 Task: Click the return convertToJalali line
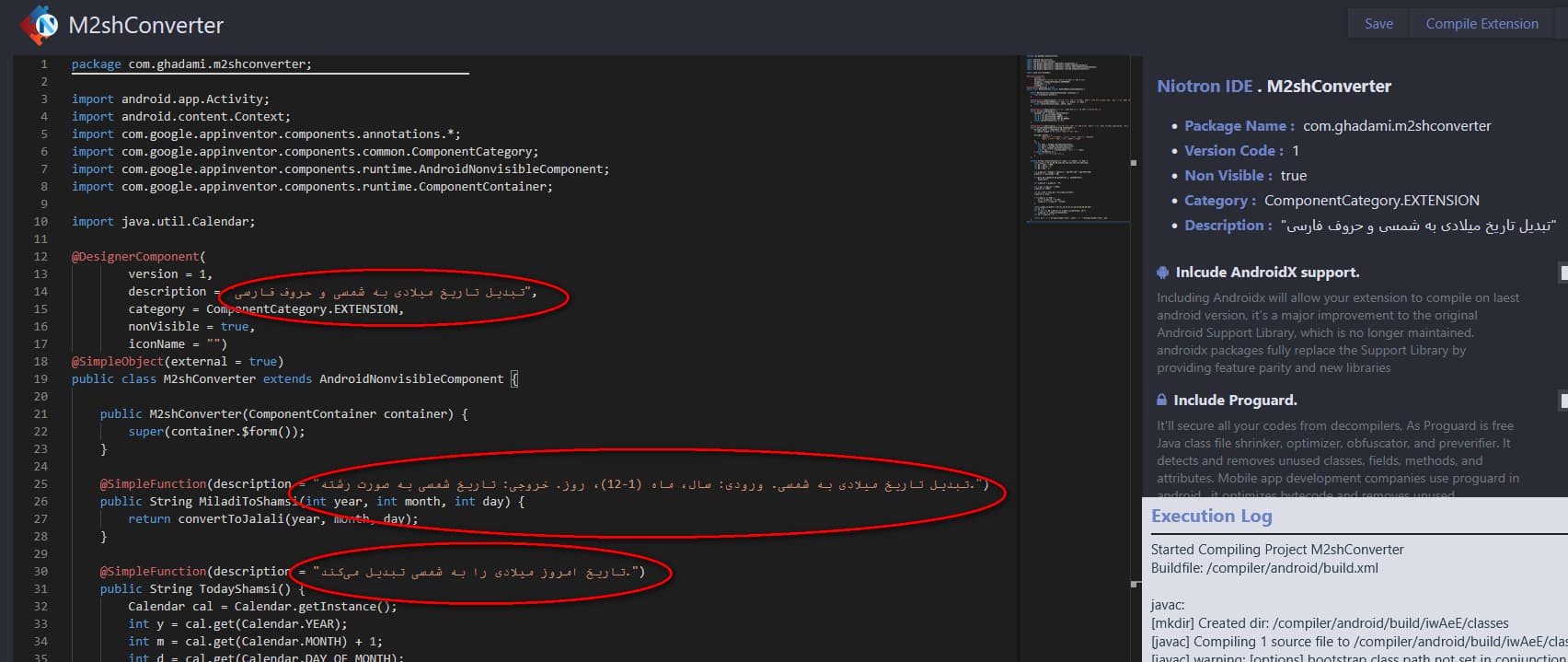[273, 518]
